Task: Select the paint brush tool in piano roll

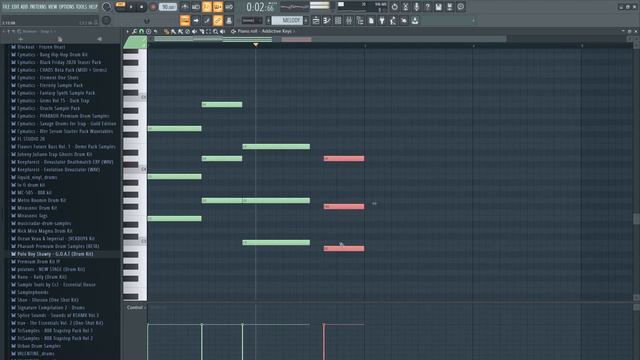Action: pyautogui.click(x=173, y=31)
